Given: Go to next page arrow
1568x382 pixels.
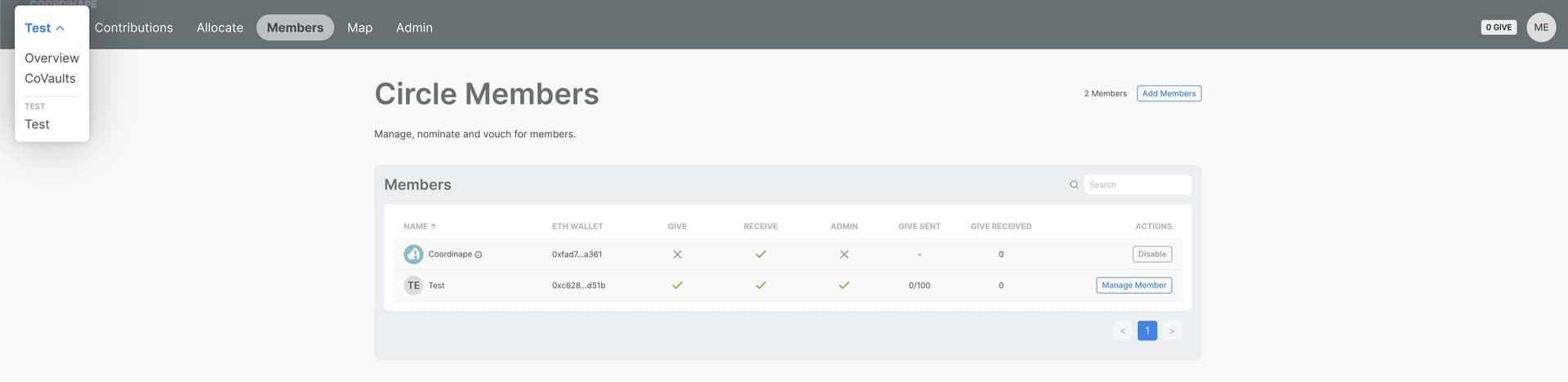Looking at the screenshot, I should (x=1171, y=331).
